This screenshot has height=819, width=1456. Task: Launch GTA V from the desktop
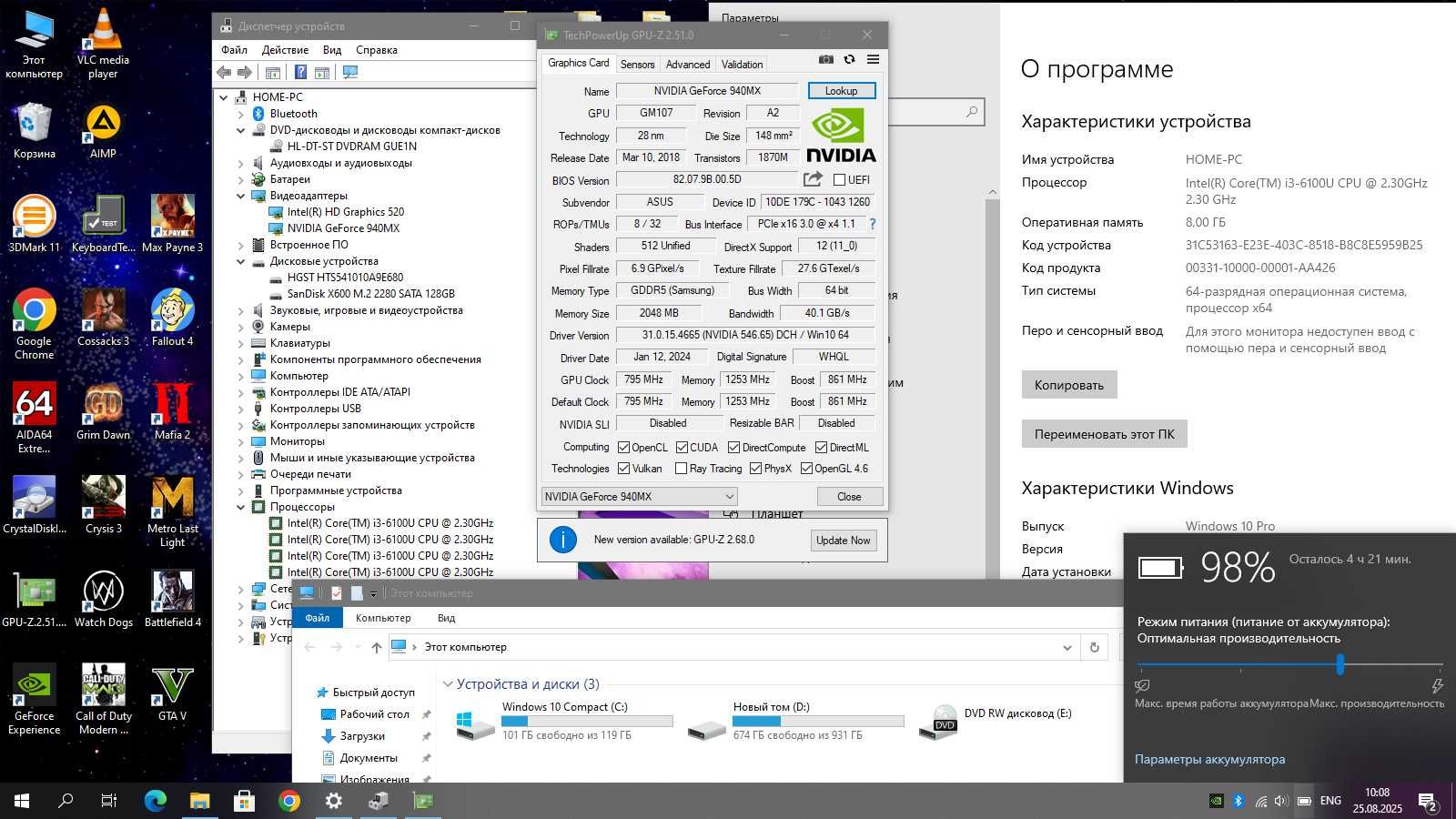pos(172,693)
